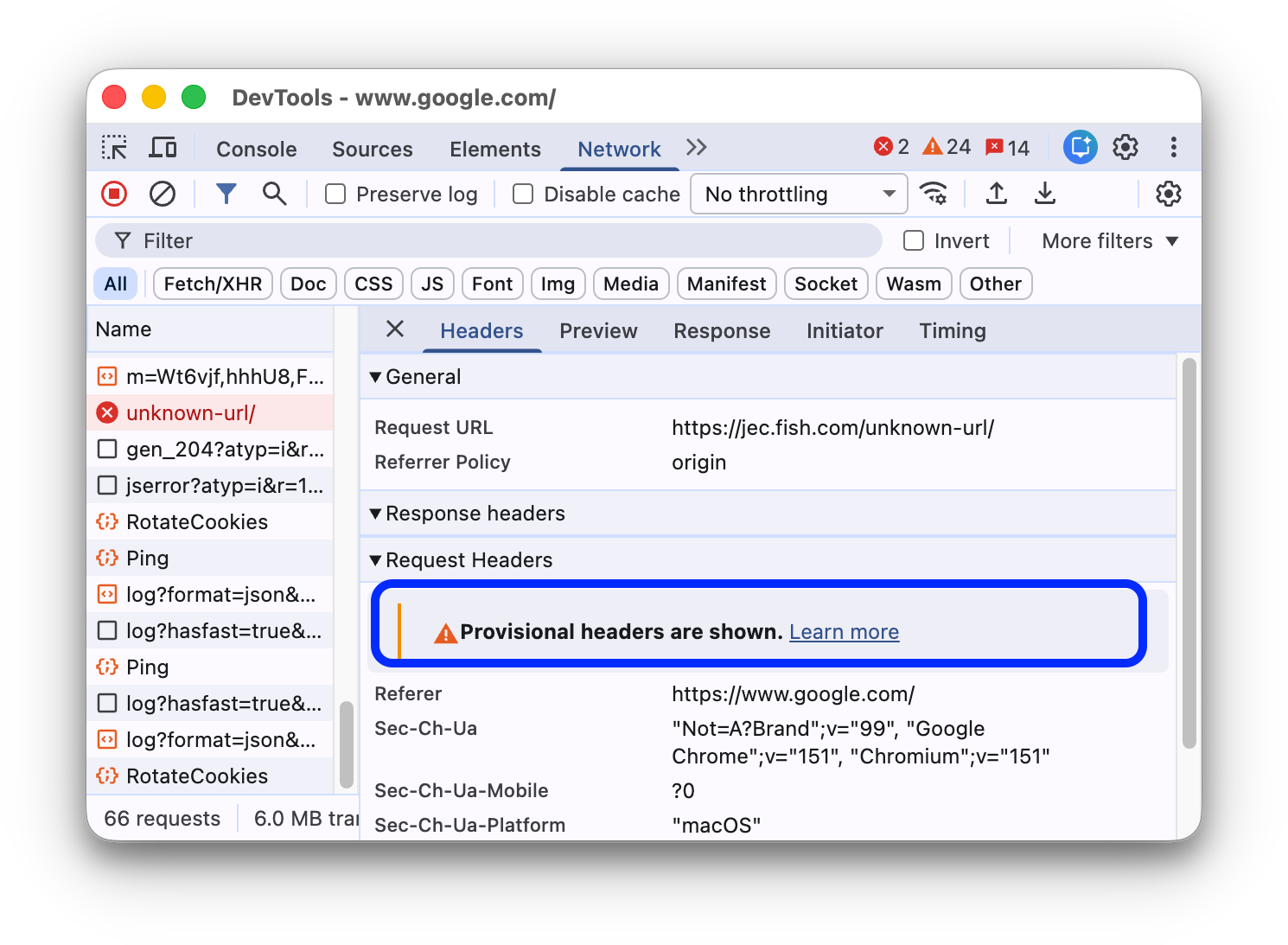This screenshot has width=1288, height=945.
Task: Click the headers pane vertical scrollbar
Action: coord(1189,553)
